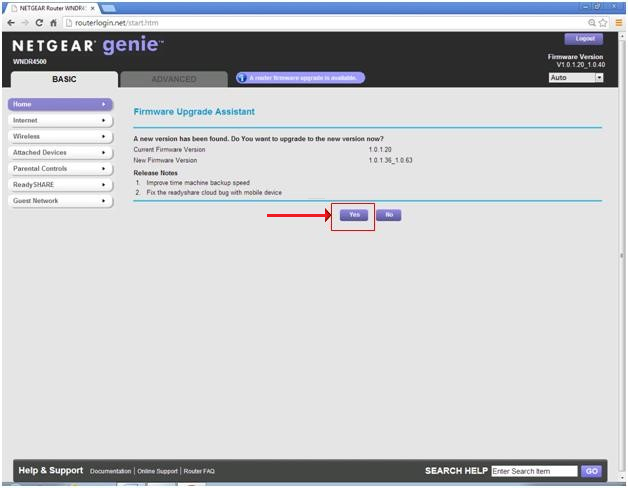628x488 pixels.
Task: Confirm the firmware upgrade with Yes
Action: [x=354, y=215]
